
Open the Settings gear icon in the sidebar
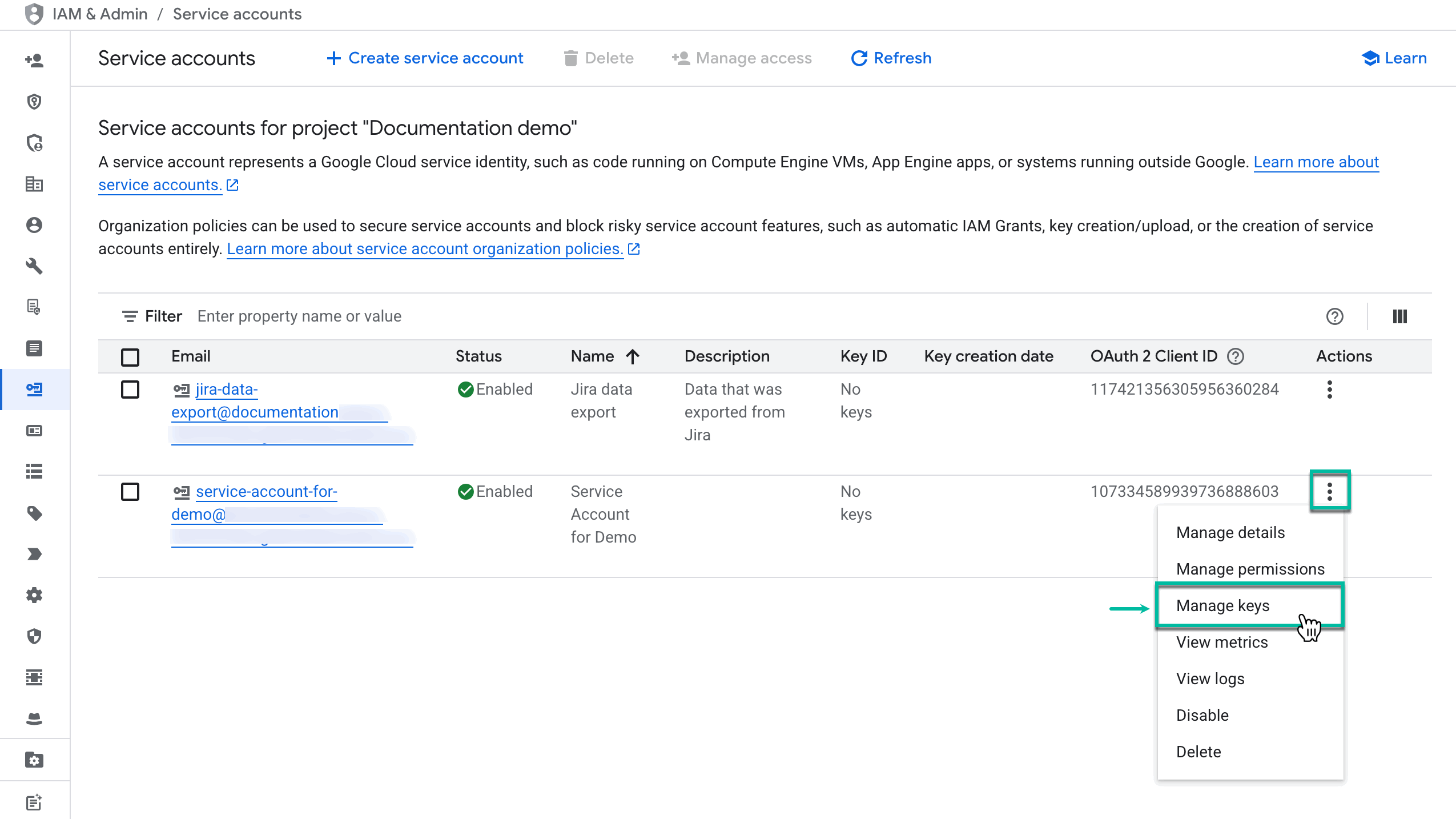point(34,595)
